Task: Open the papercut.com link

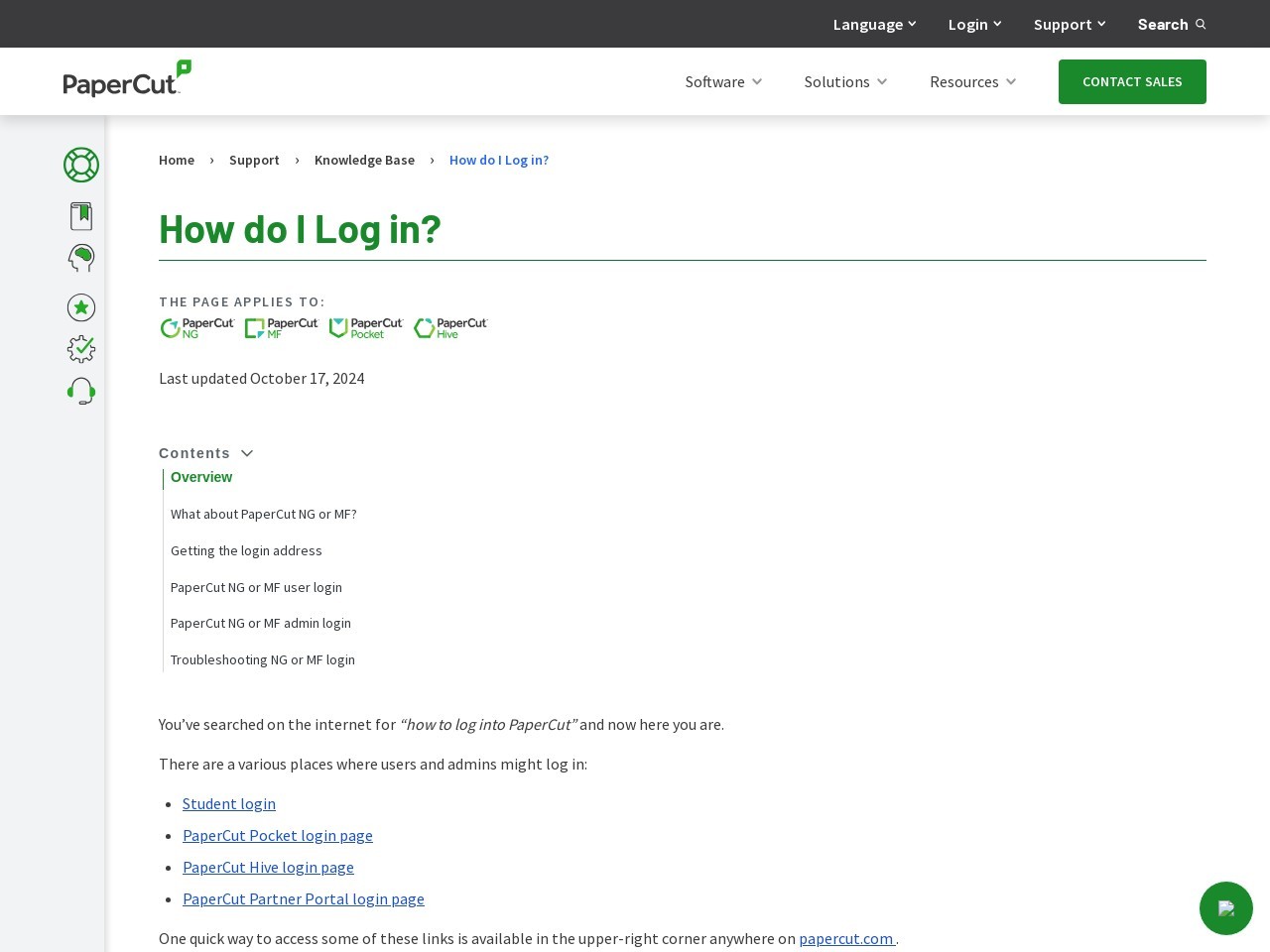Action: (846, 938)
